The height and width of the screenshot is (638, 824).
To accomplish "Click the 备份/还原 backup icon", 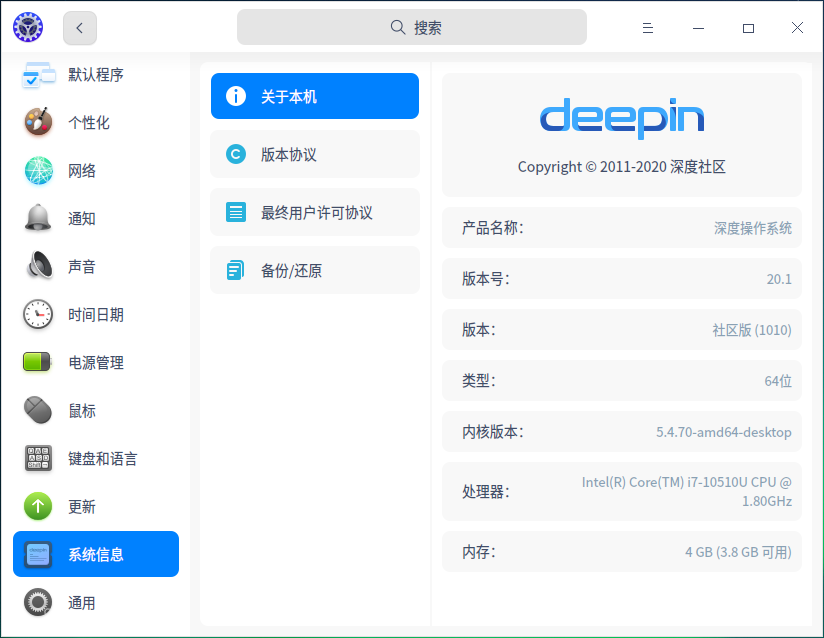I will 235,270.
